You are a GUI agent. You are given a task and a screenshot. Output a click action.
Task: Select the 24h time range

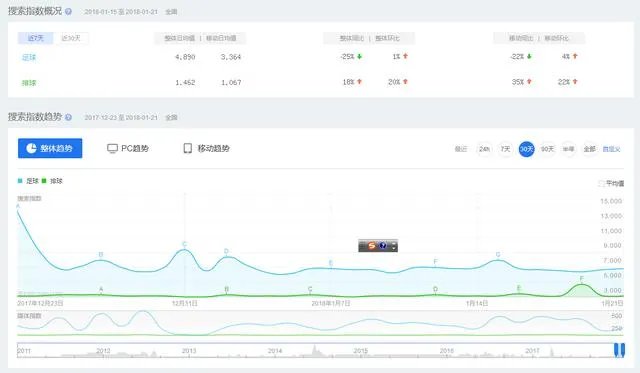[484, 149]
